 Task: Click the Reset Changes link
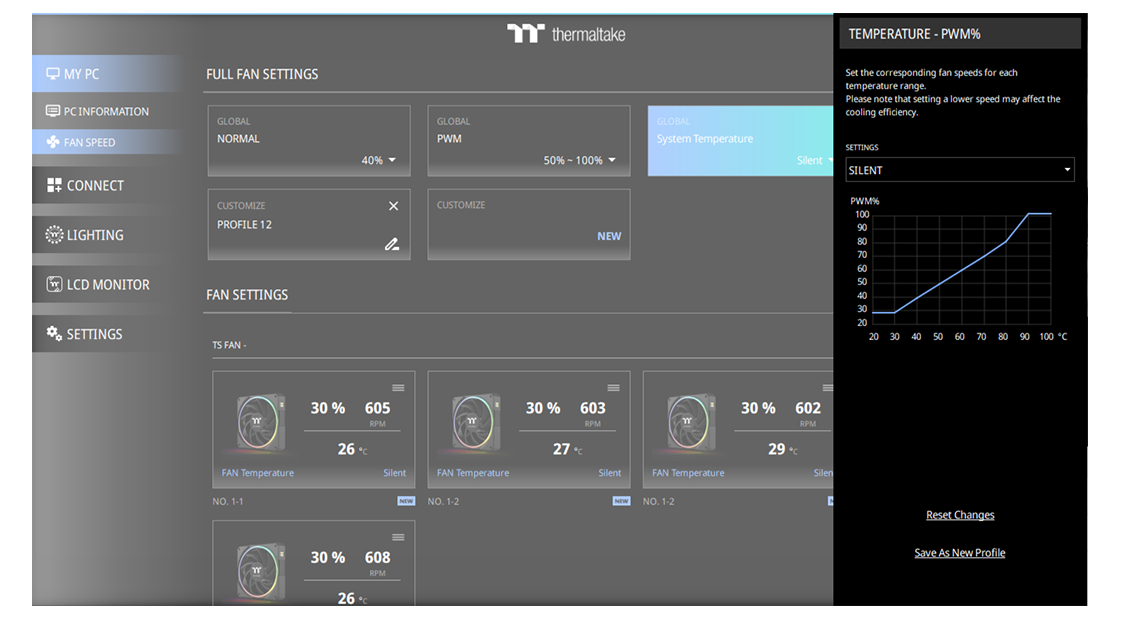pos(960,515)
